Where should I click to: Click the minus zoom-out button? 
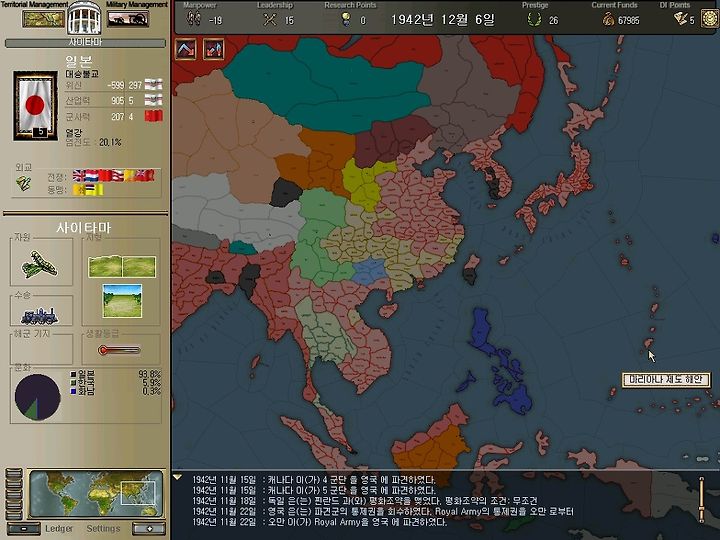coord(24,529)
